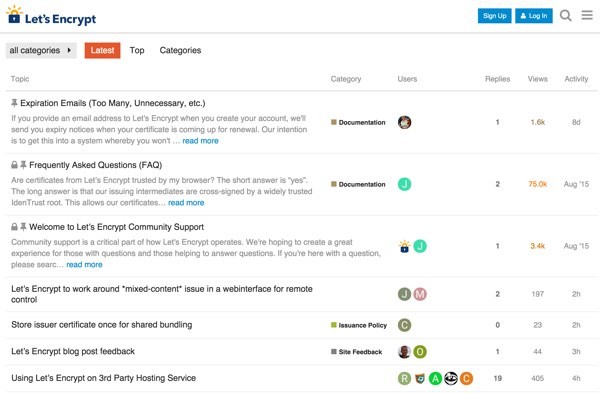Click the photo avatar in the blog post feedback row

404,352
